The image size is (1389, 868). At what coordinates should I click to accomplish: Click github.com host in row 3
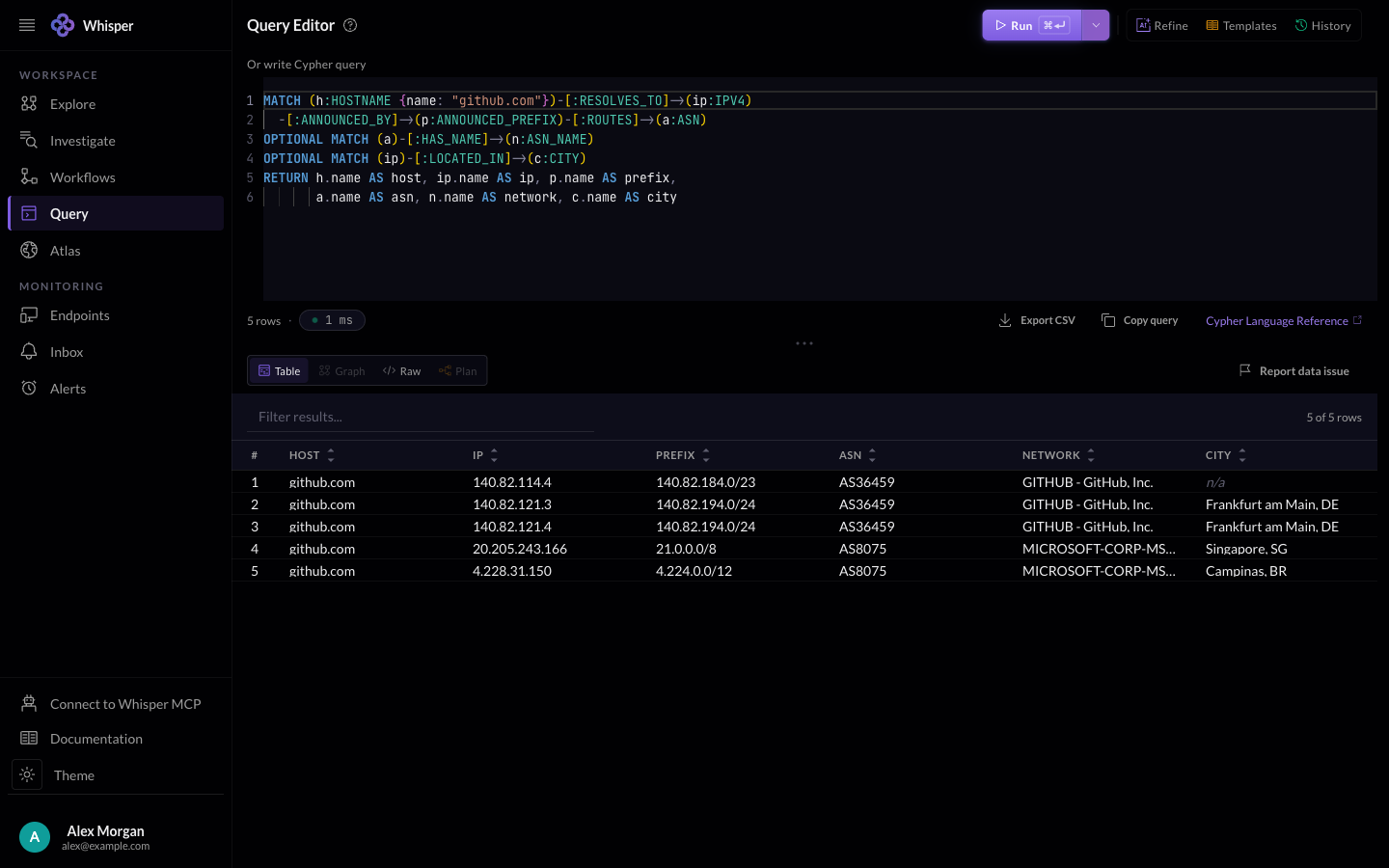[x=322, y=527]
